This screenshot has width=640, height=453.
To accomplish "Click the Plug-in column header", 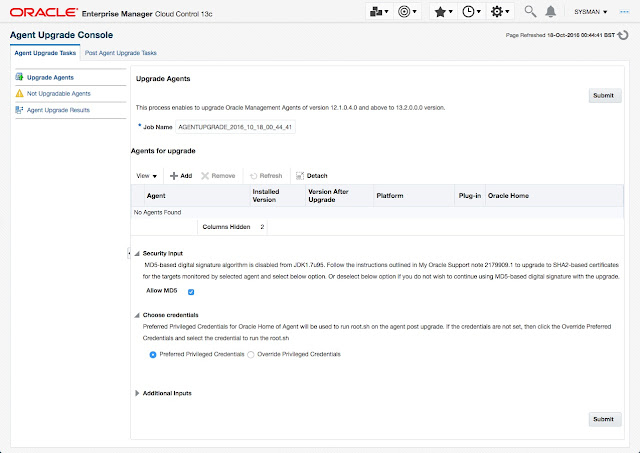I will point(470,195).
